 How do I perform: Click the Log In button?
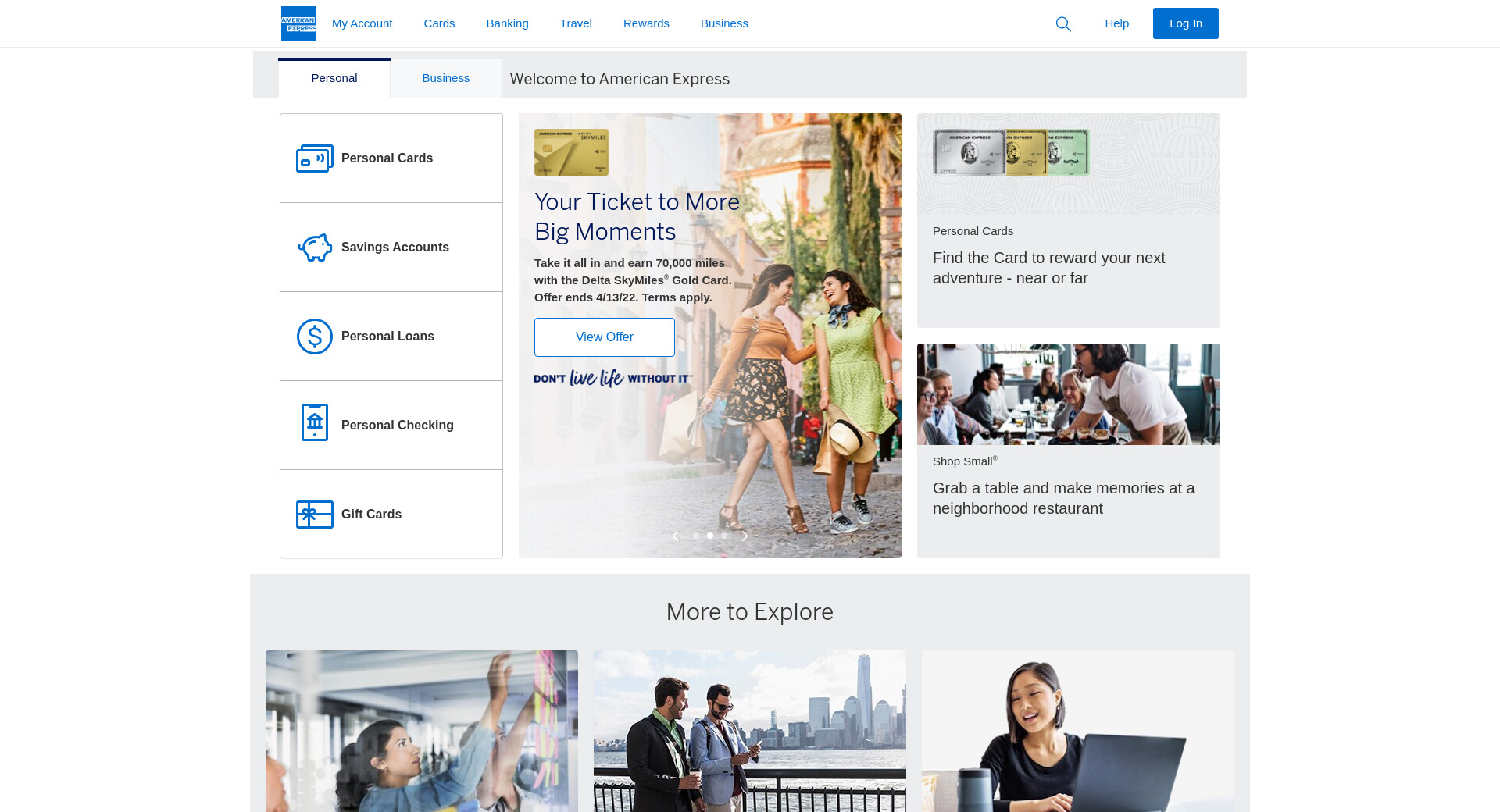click(1185, 23)
